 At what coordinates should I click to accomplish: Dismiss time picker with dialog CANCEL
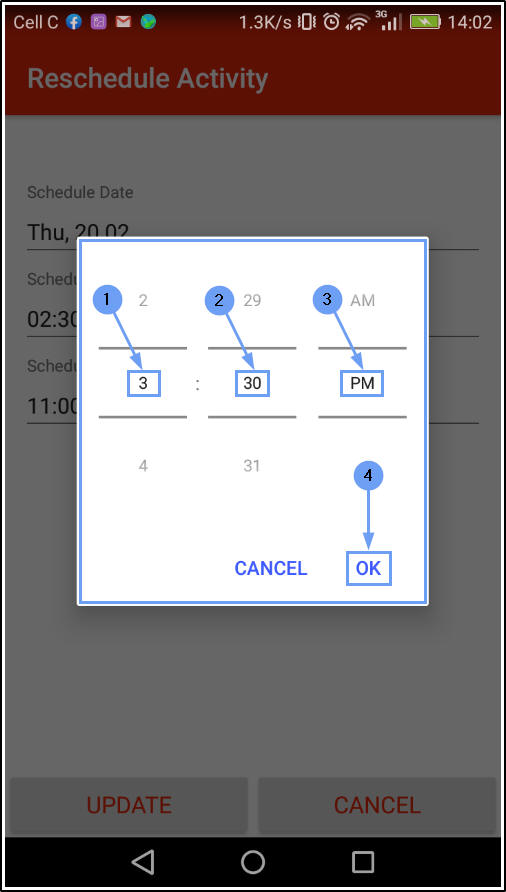pyautogui.click(x=271, y=568)
